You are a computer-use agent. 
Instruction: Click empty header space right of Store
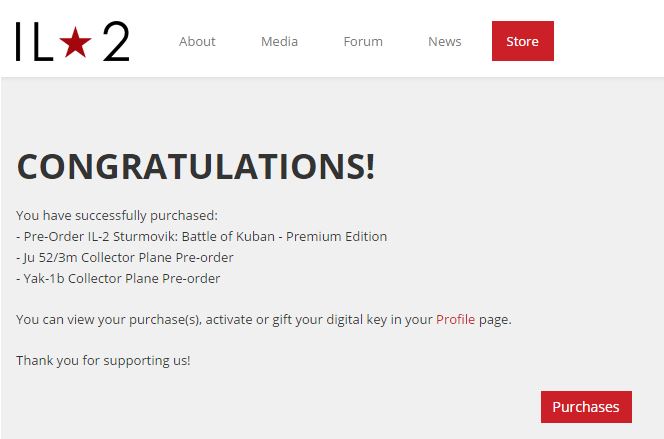pyautogui.click(x=608, y=41)
